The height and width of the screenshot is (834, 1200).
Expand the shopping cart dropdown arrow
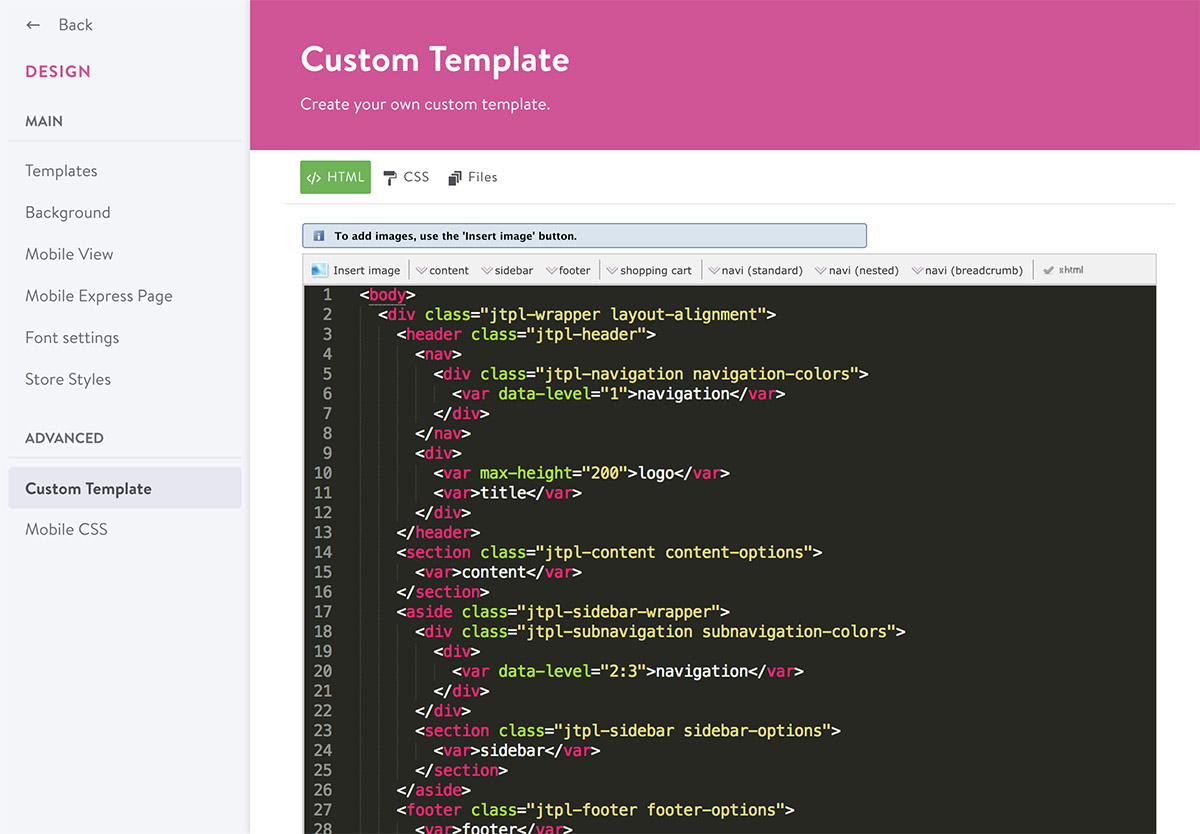pos(613,269)
